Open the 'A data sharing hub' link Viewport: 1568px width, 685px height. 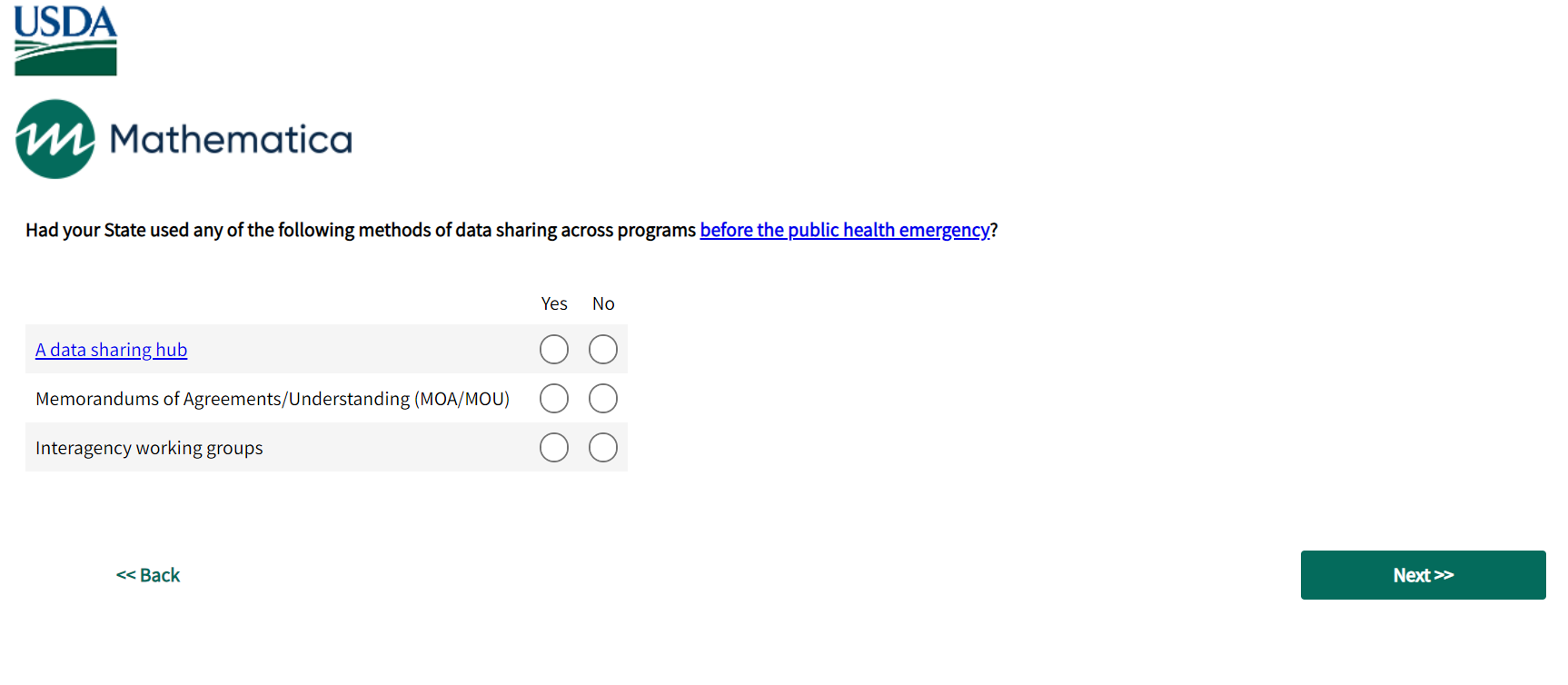[x=111, y=351]
